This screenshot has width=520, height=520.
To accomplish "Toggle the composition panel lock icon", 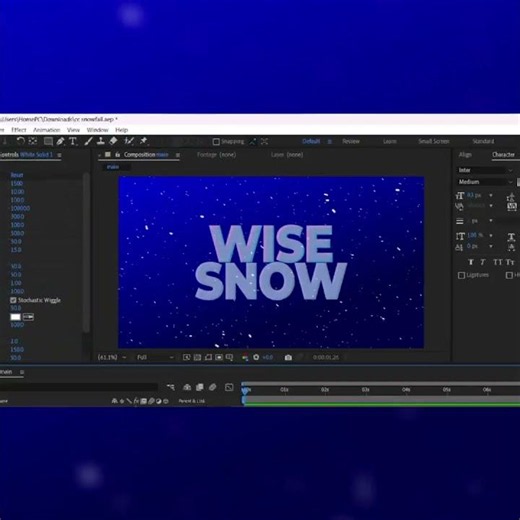I will [x=117, y=155].
